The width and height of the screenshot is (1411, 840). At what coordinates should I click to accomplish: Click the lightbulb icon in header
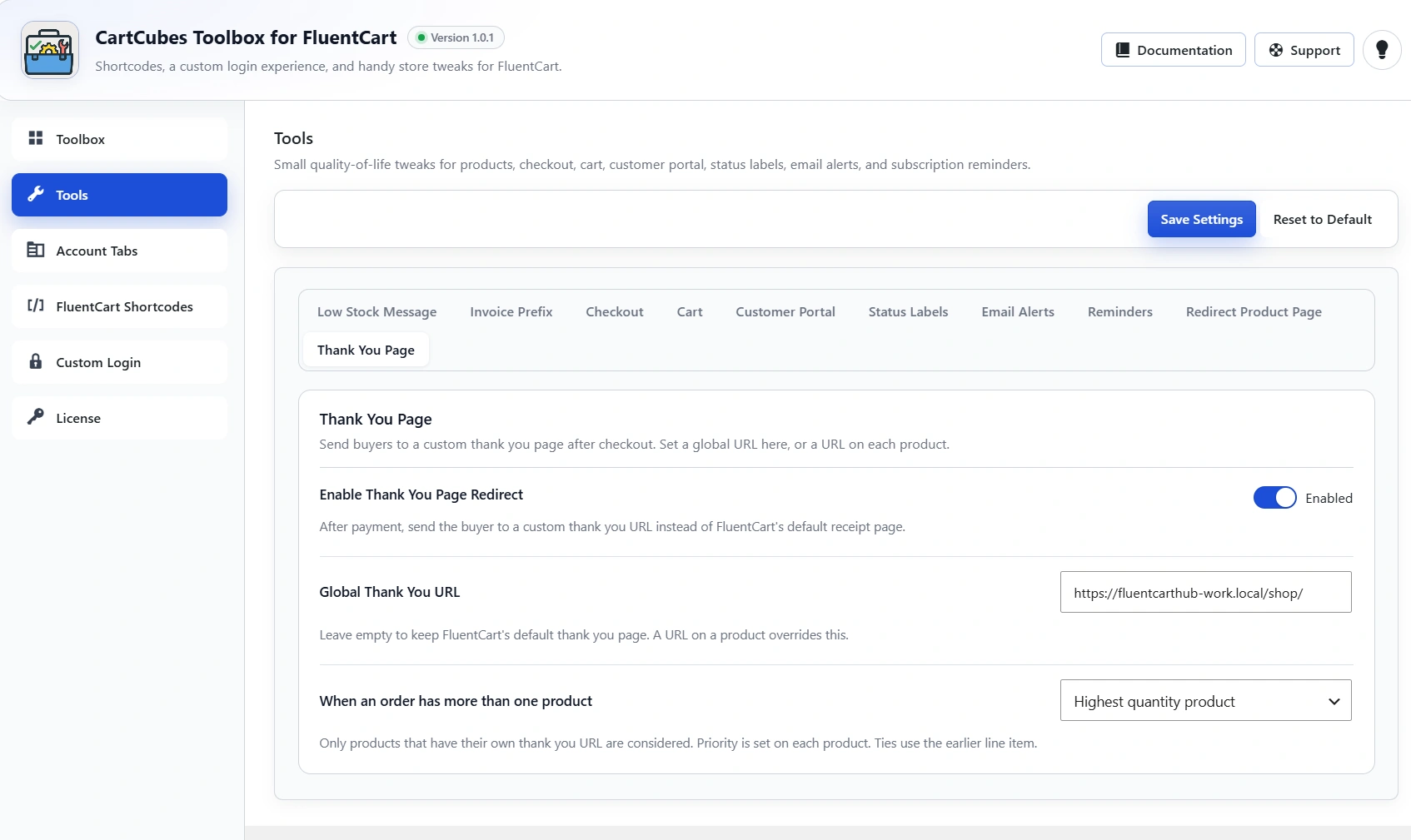1382,50
